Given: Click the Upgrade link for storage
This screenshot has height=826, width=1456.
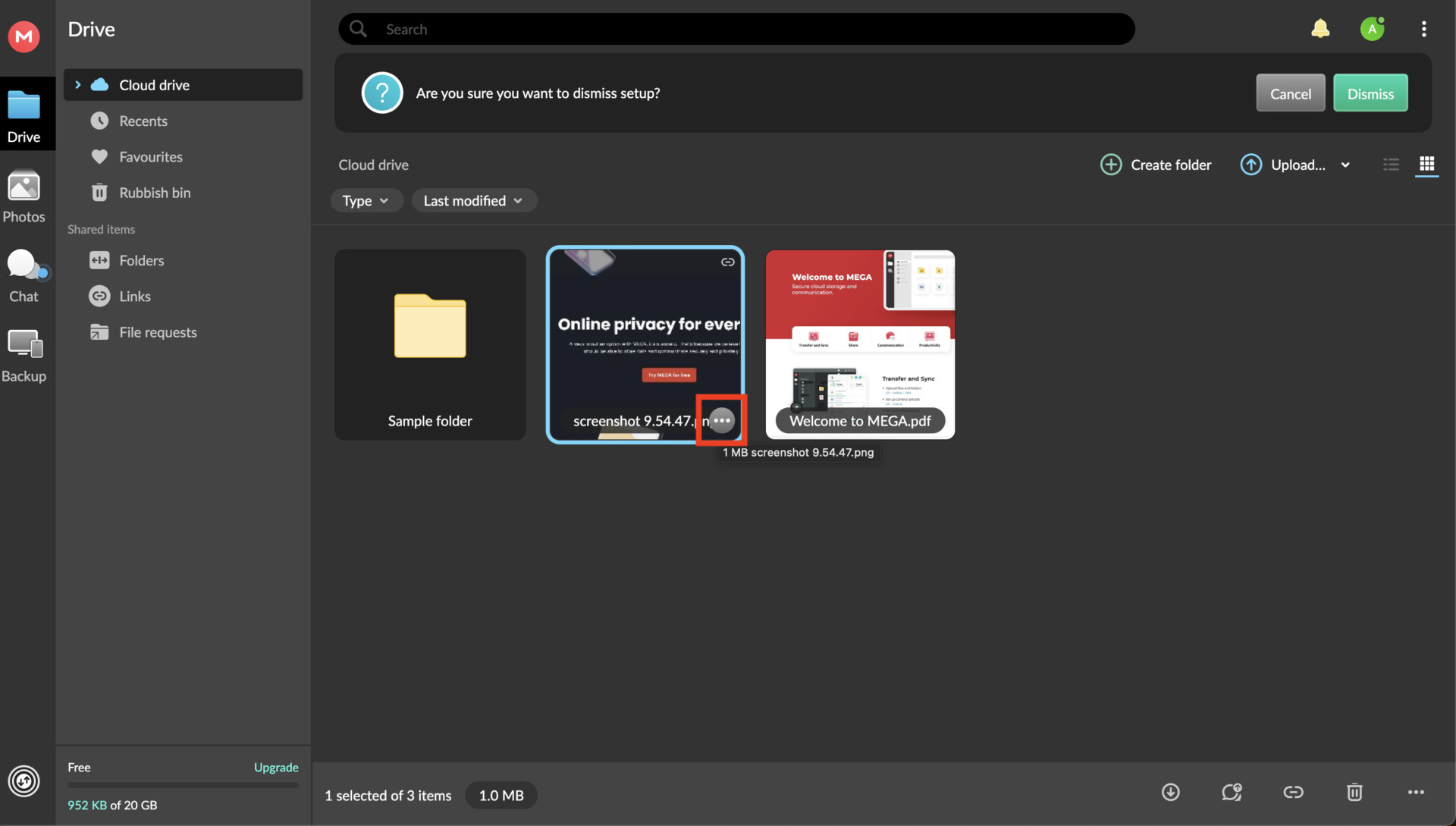Looking at the screenshot, I should [x=275, y=767].
